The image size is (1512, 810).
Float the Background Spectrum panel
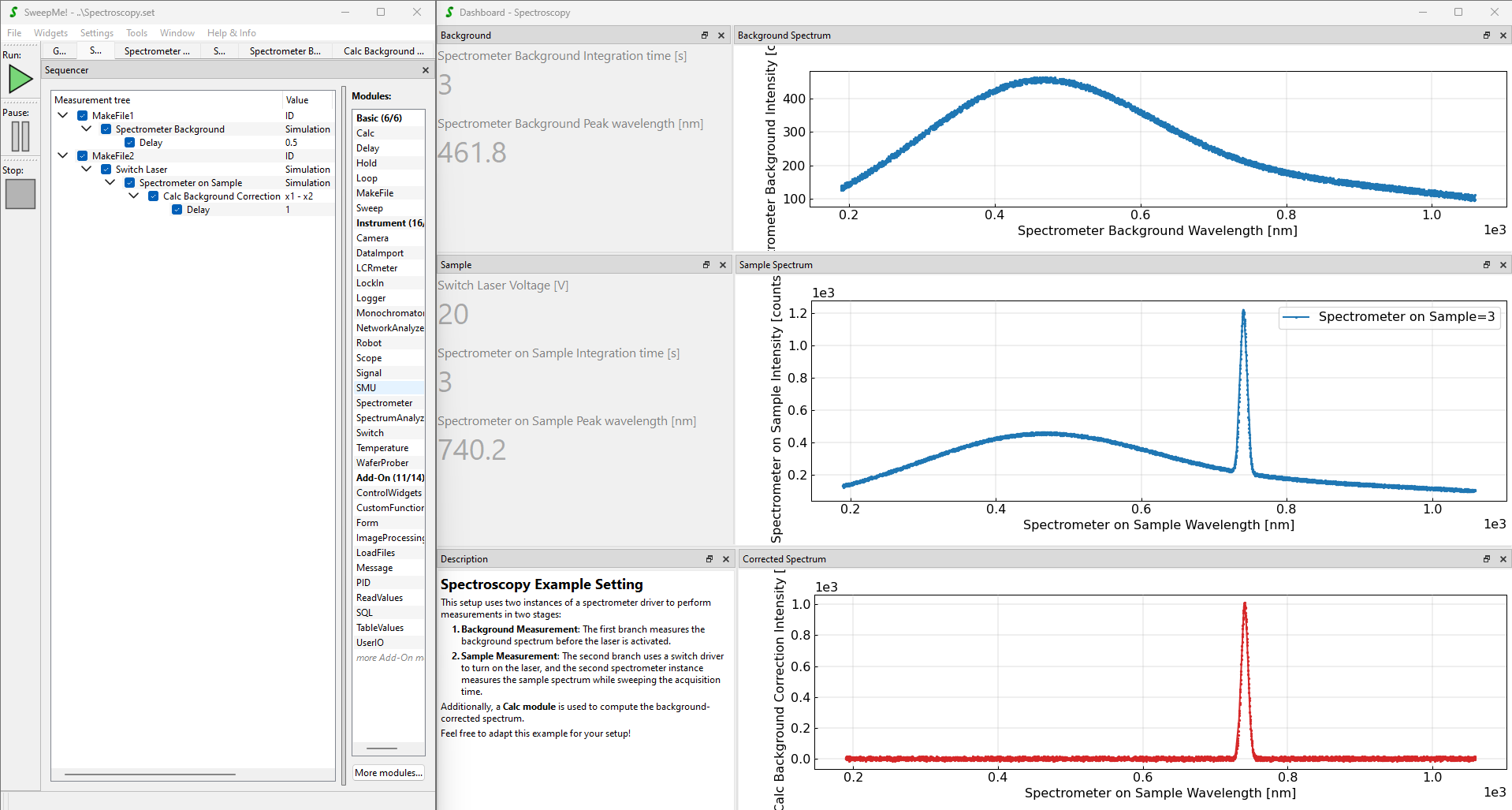(x=1487, y=35)
